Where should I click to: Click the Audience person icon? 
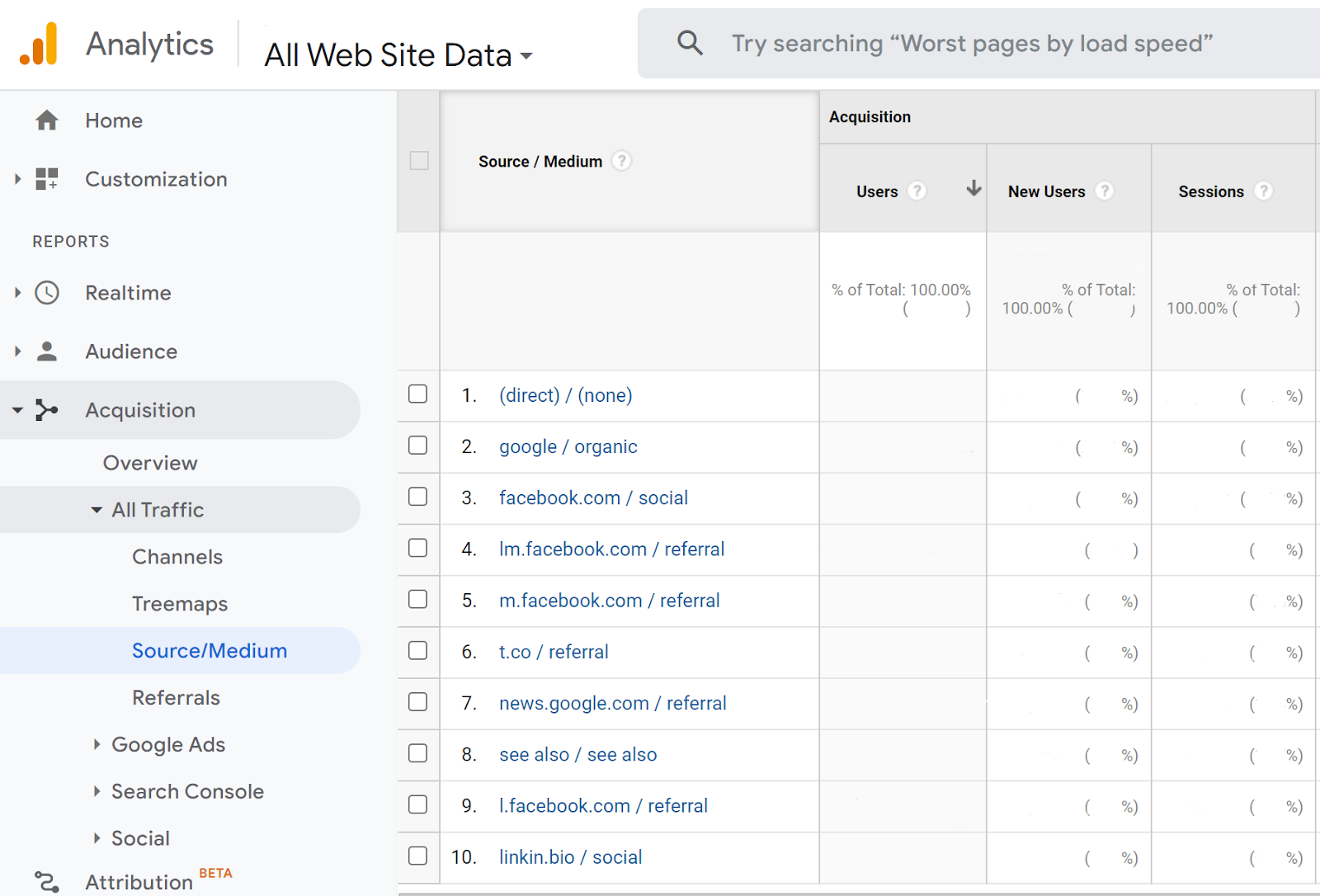click(x=47, y=351)
